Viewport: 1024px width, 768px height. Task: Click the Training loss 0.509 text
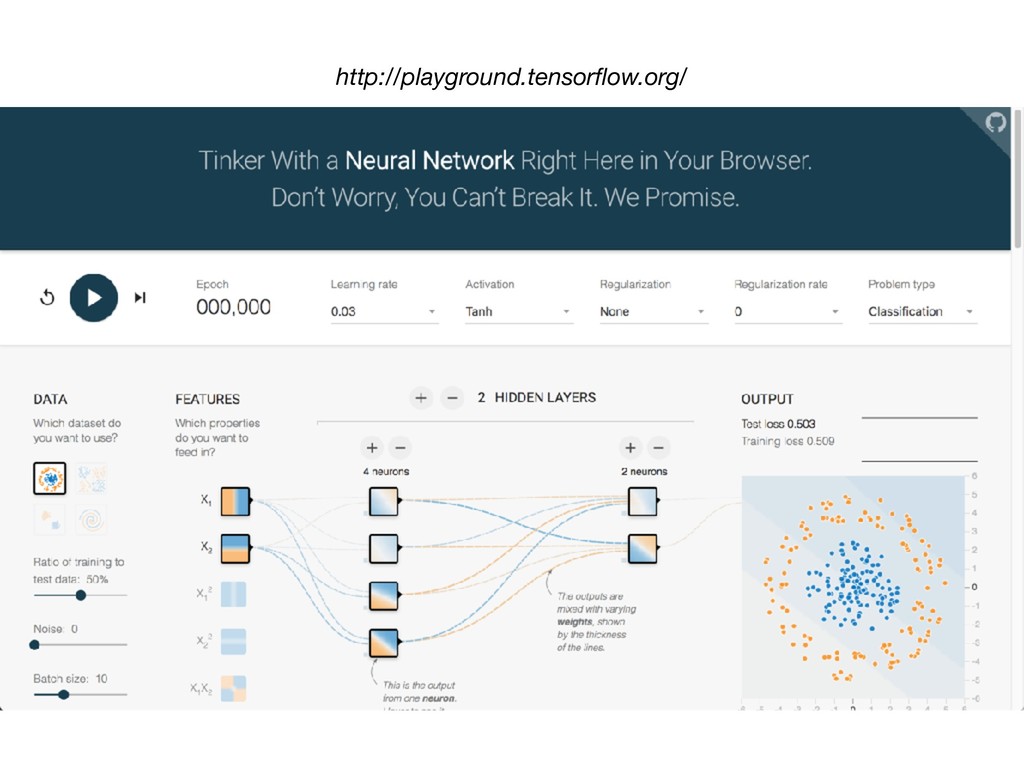point(788,441)
